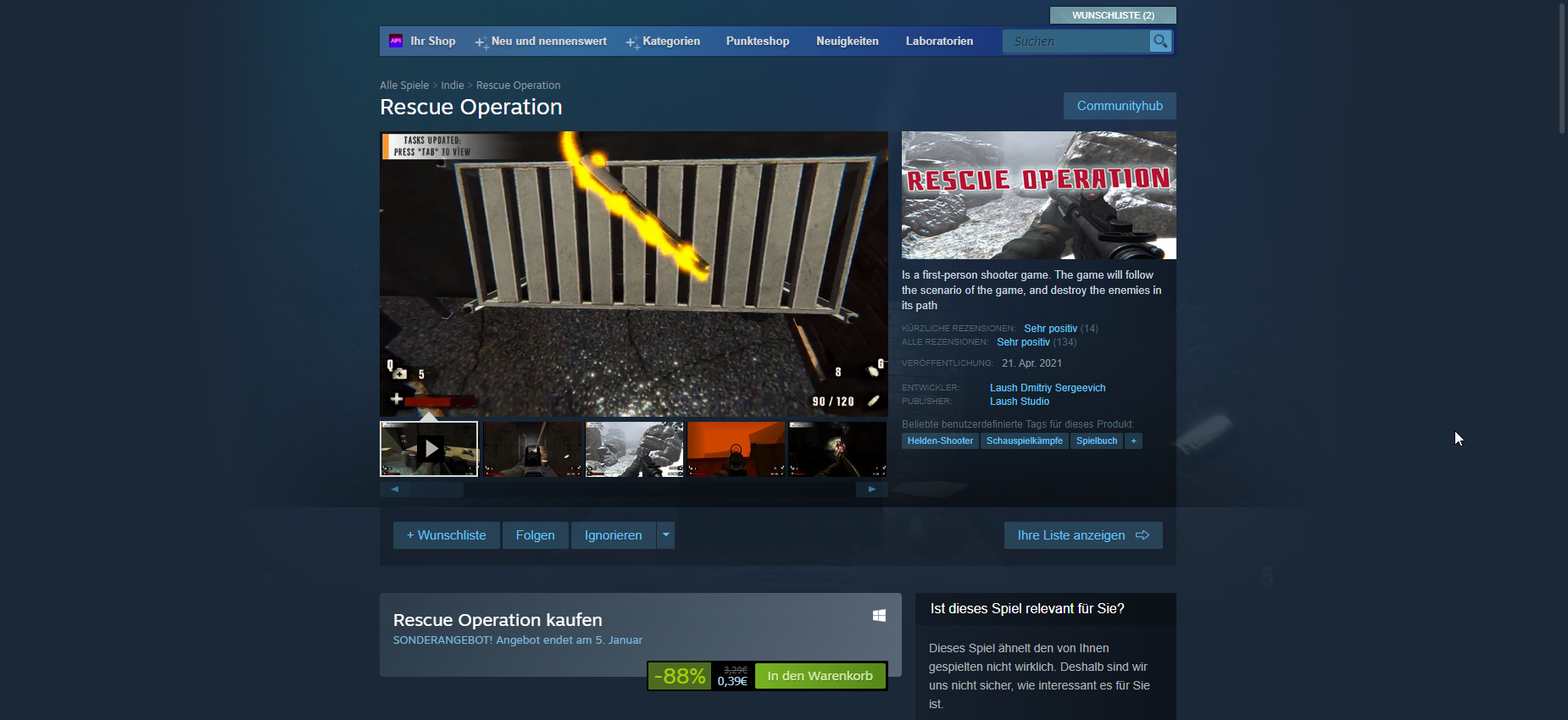1568x720 pixels.
Task: Click the Ihr Shop avatar icon
Action: 396,41
